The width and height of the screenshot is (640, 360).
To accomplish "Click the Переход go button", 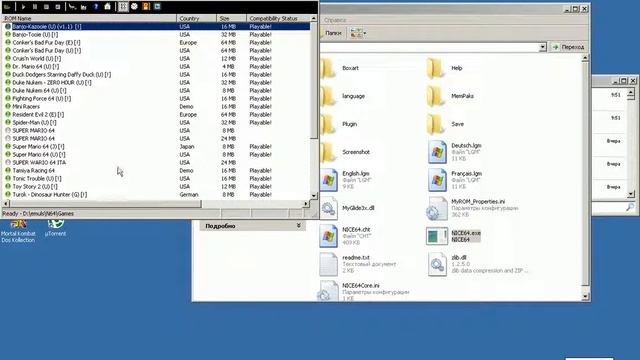I will click(x=569, y=47).
